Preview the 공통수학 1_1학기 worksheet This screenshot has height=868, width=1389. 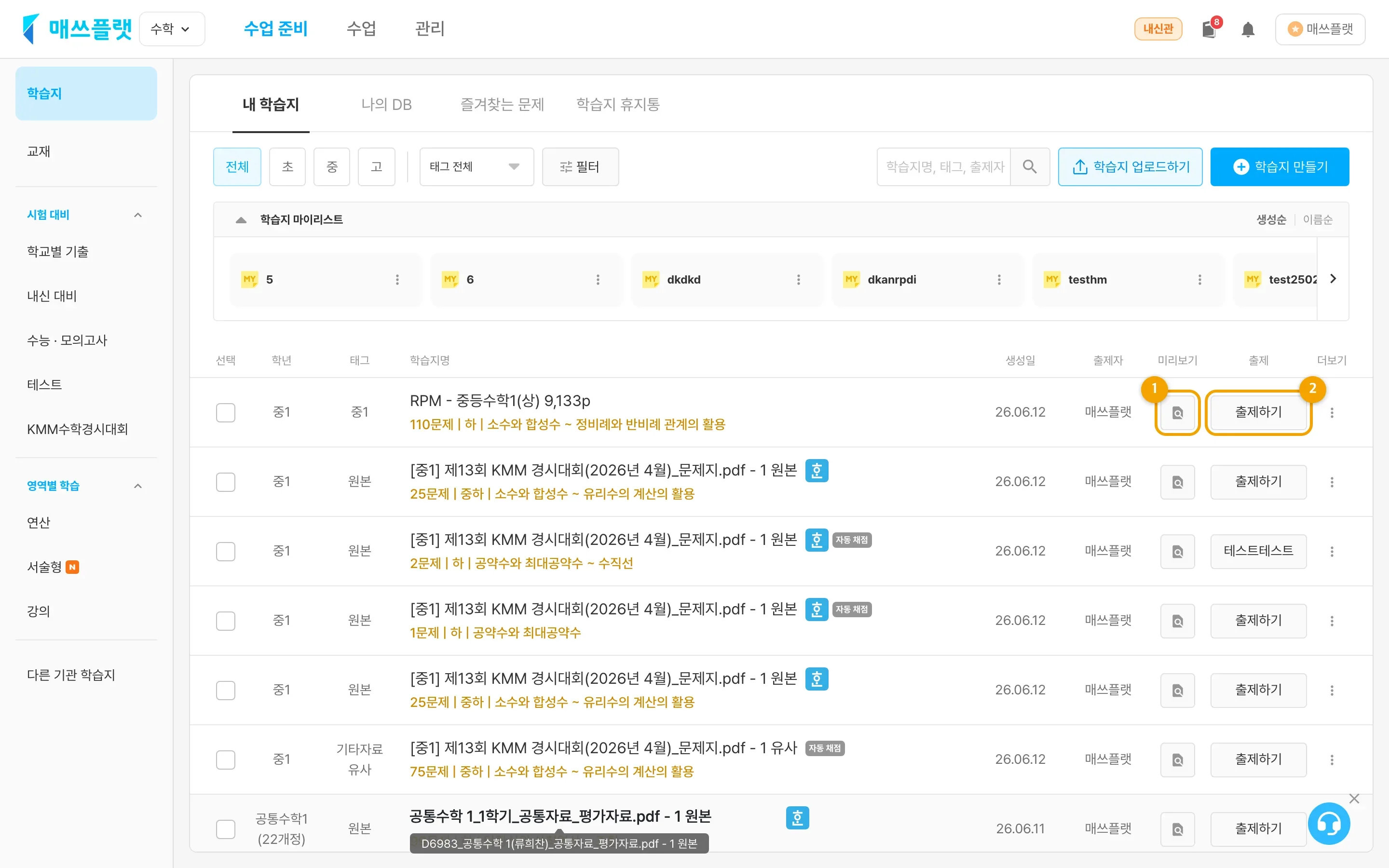[1177, 828]
